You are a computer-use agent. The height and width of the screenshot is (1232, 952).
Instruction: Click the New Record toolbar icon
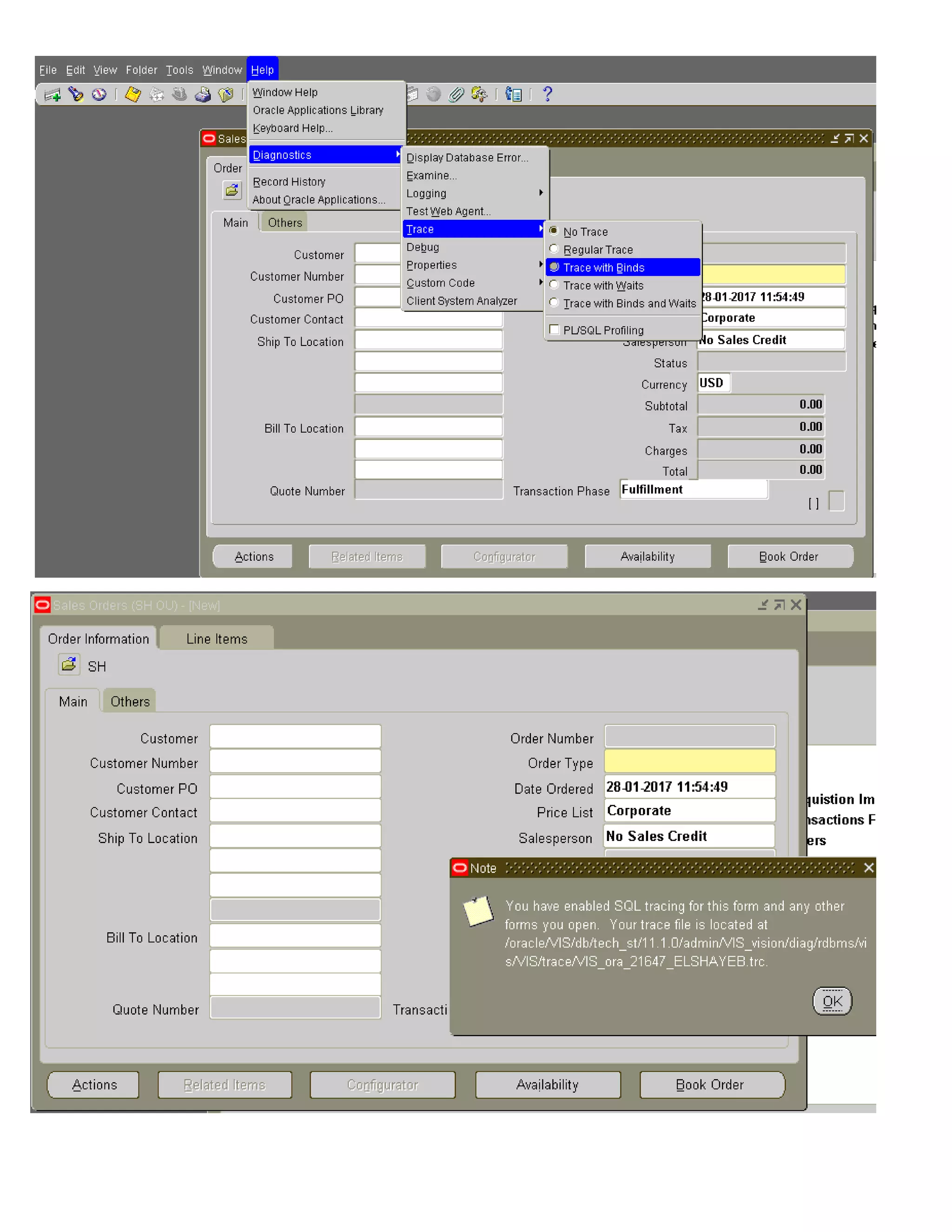coord(53,95)
